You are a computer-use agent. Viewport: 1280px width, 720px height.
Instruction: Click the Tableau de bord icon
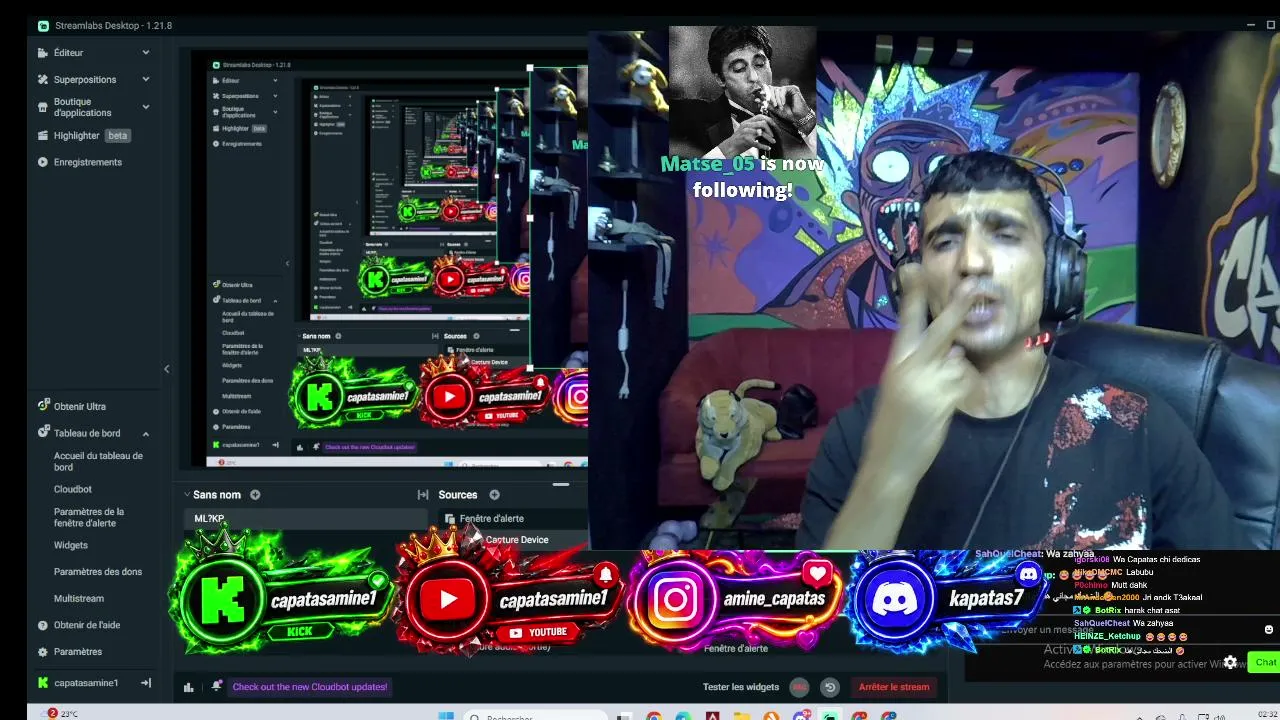(43, 433)
